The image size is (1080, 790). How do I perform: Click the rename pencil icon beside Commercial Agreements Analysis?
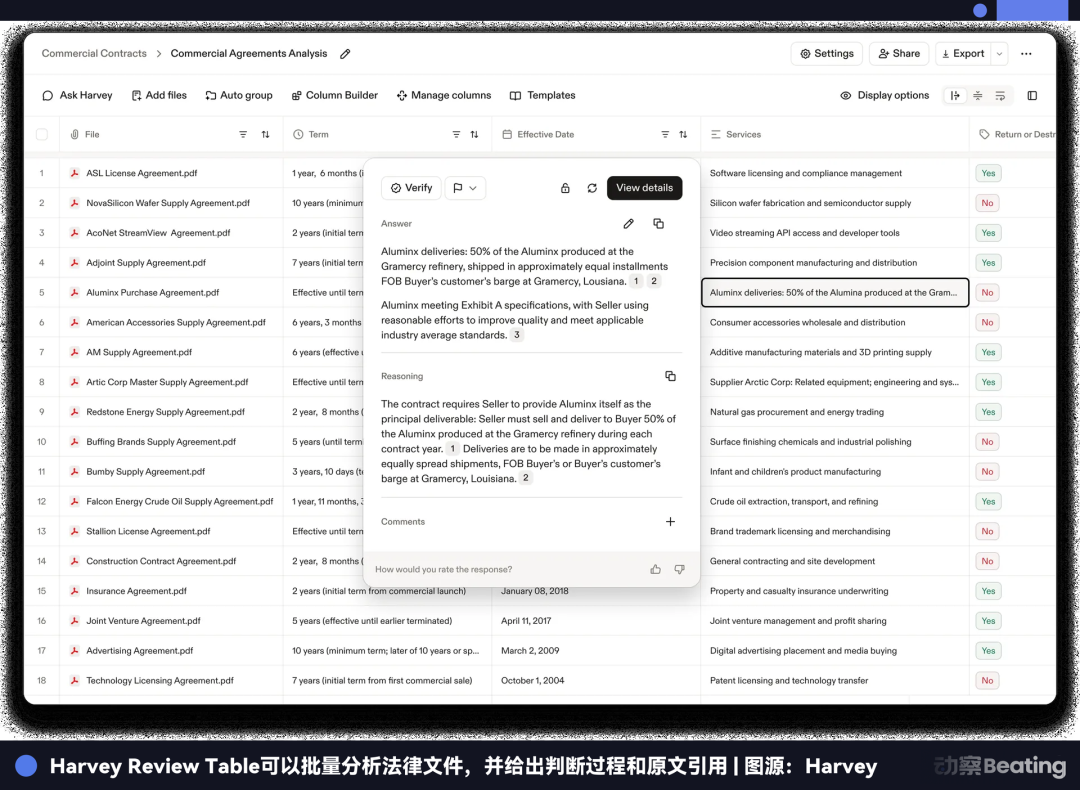click(345, 54)
